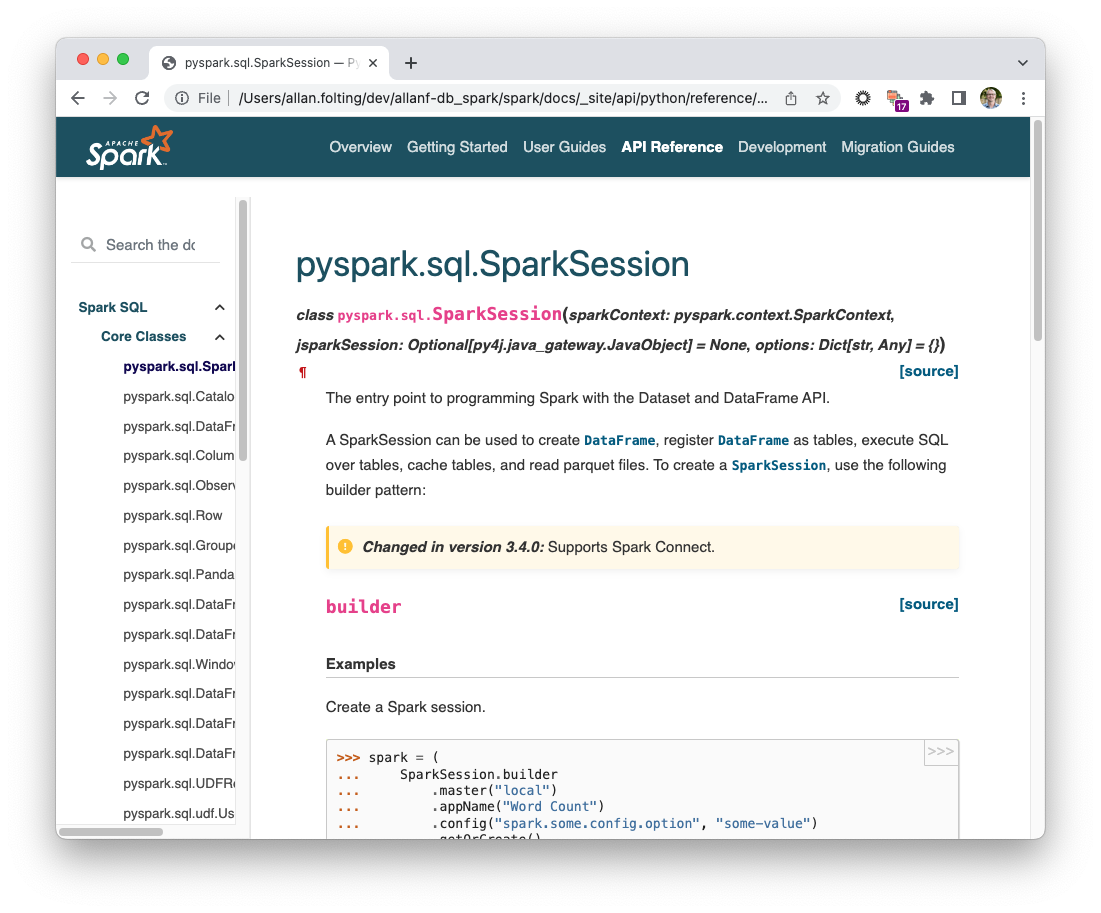
Task: Open the Chrome three-dot menu
Action: (1023, 98)
